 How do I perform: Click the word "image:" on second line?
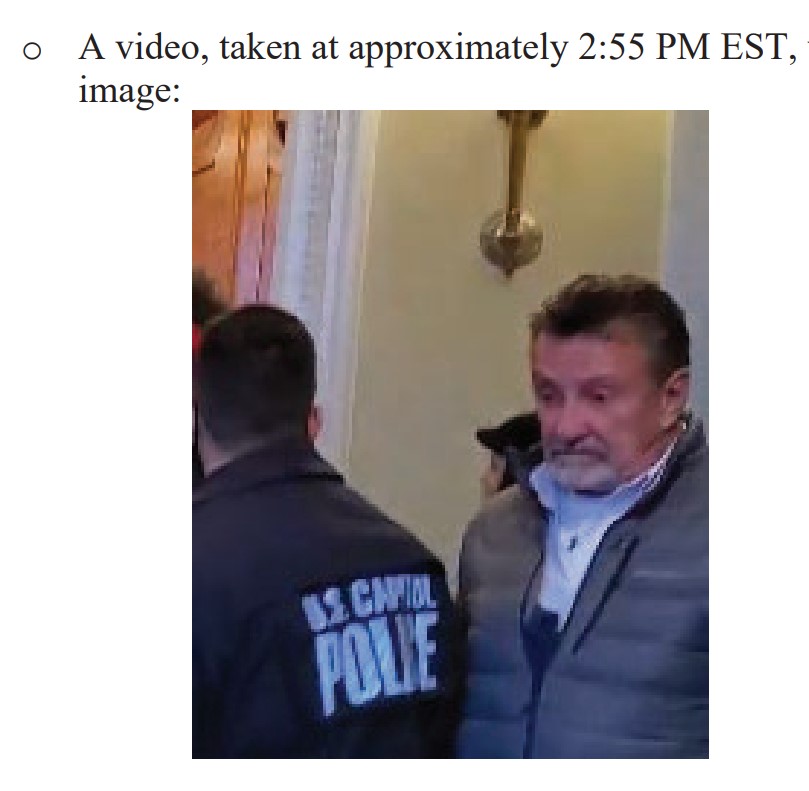click(130, 90)
